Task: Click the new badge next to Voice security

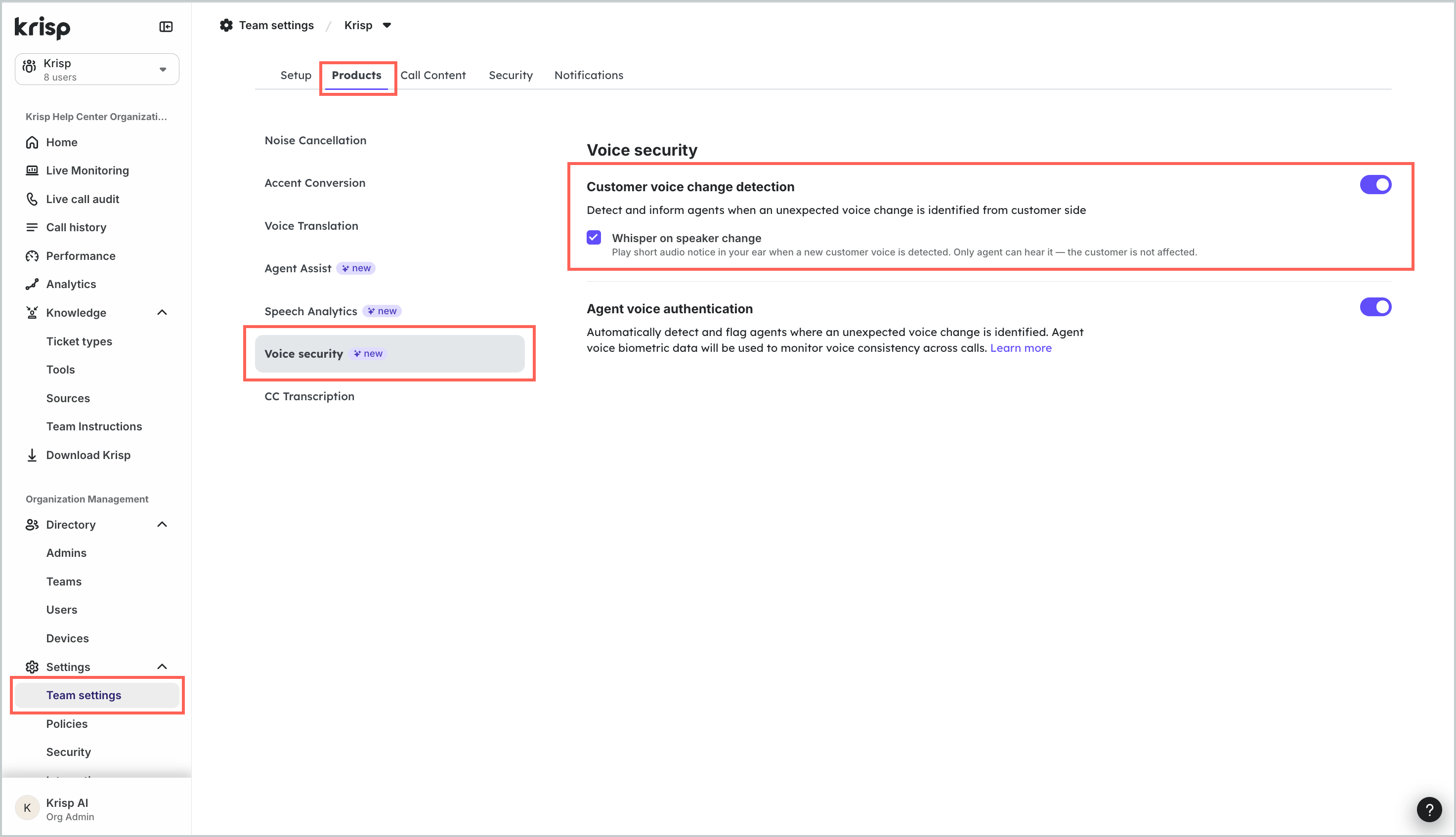Action: 367,354
